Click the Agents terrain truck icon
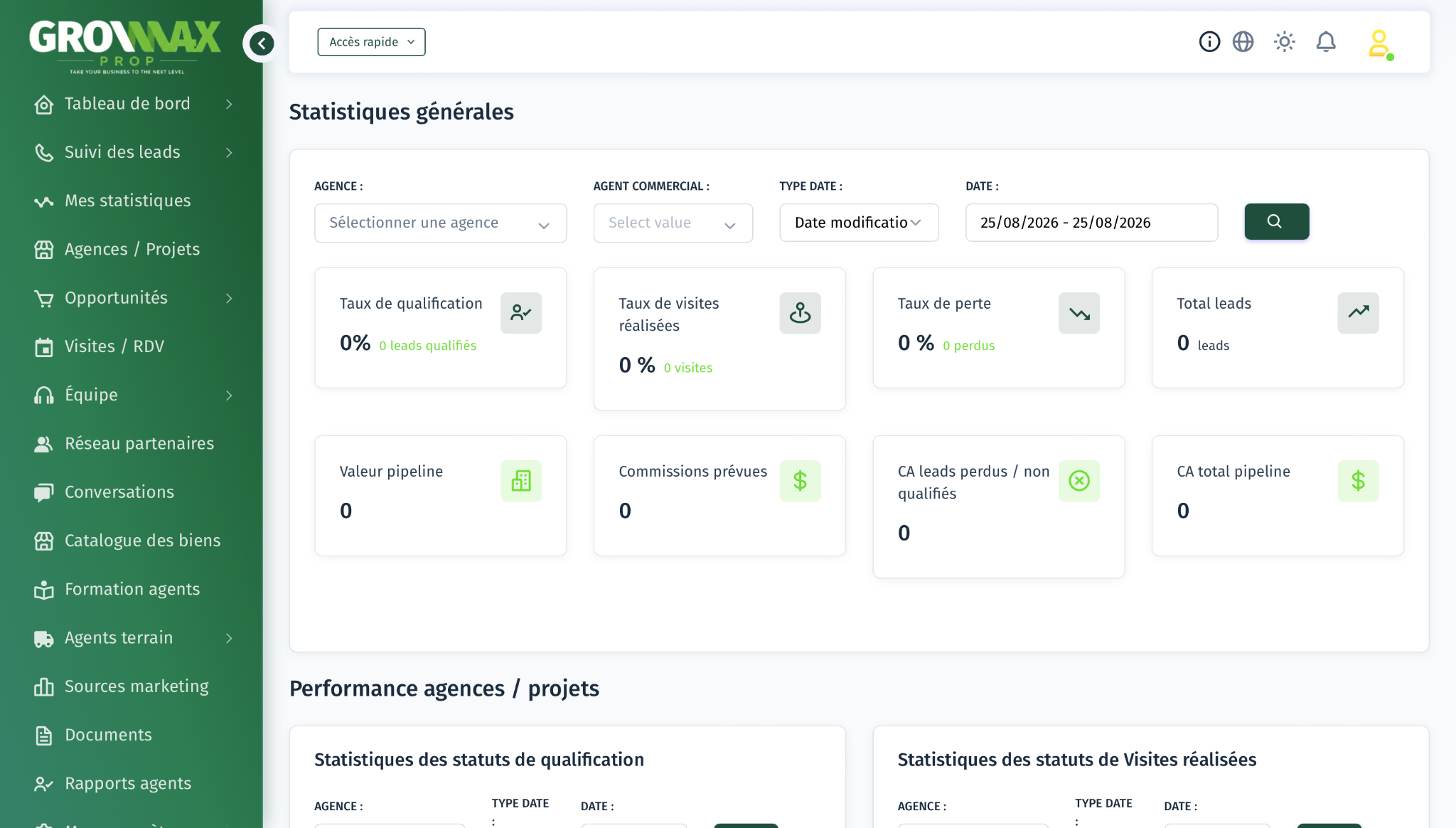Viewport: 1456px width, 828px height. [x=44, y=639]
